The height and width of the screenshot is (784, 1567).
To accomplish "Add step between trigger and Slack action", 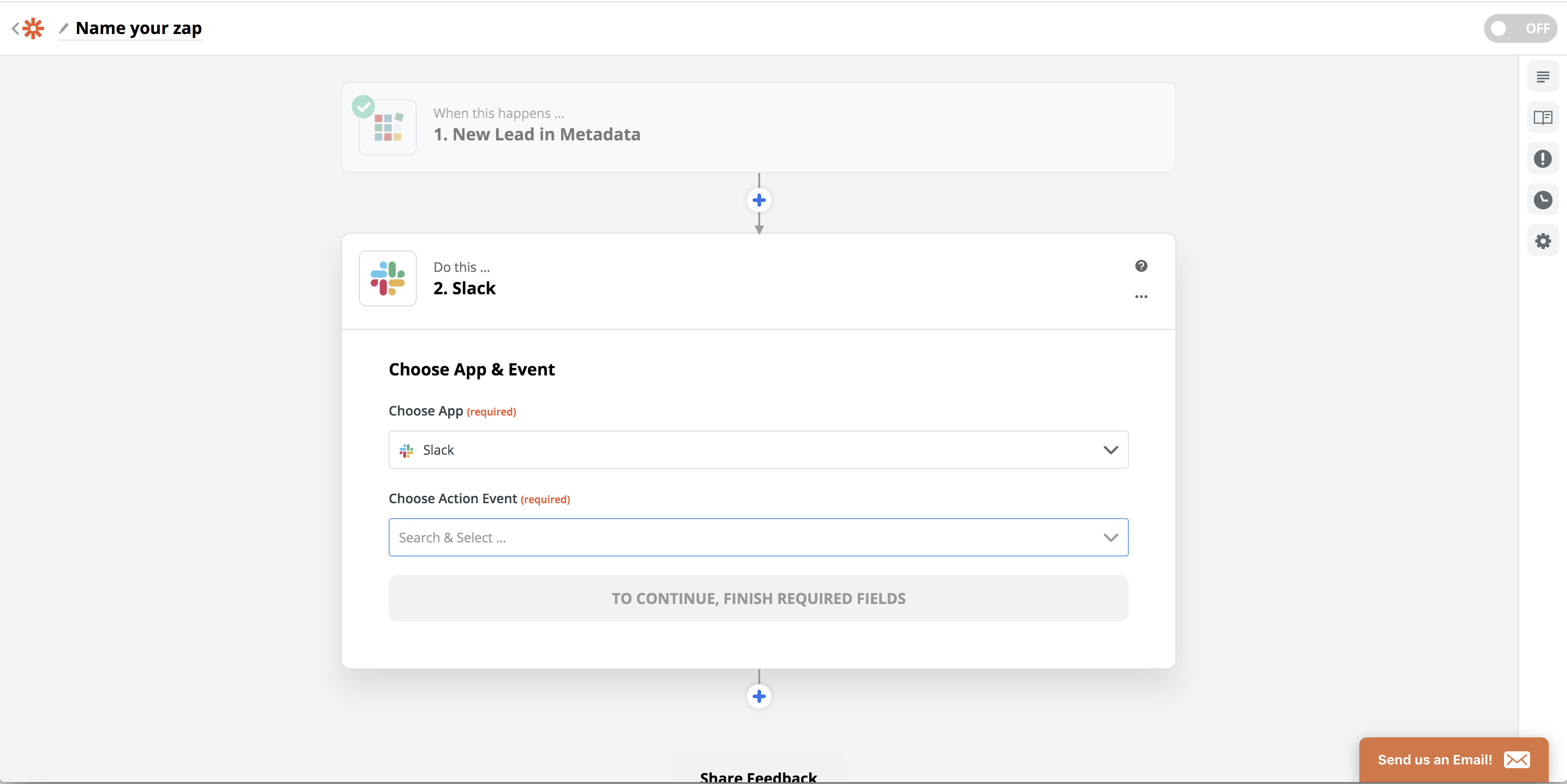I will coord(759,200).
